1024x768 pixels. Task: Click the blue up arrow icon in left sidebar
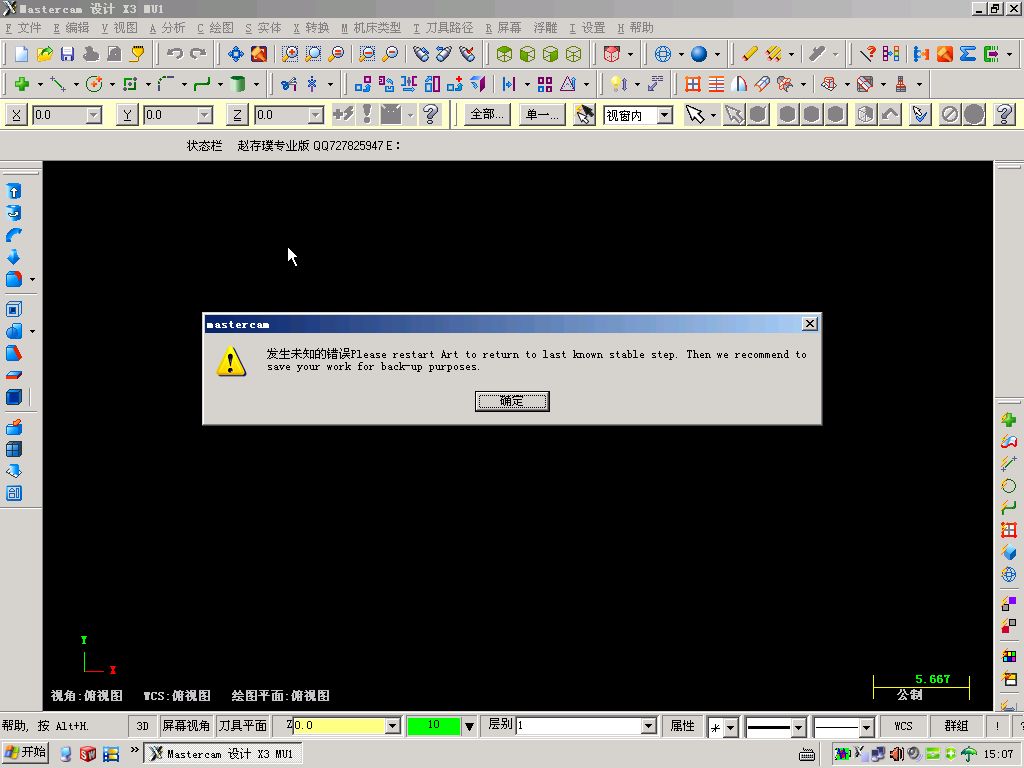pos(14,191)
